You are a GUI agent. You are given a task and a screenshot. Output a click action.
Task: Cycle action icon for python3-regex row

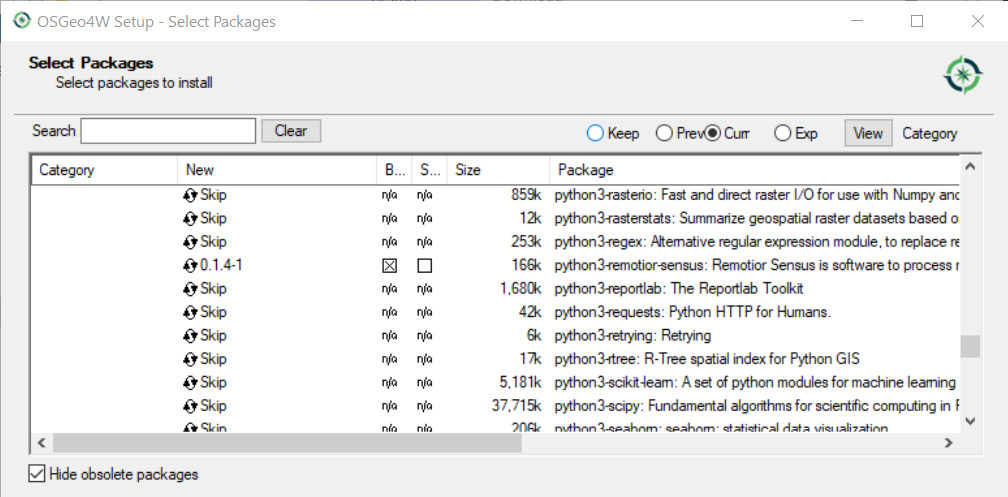click(190, 242)
